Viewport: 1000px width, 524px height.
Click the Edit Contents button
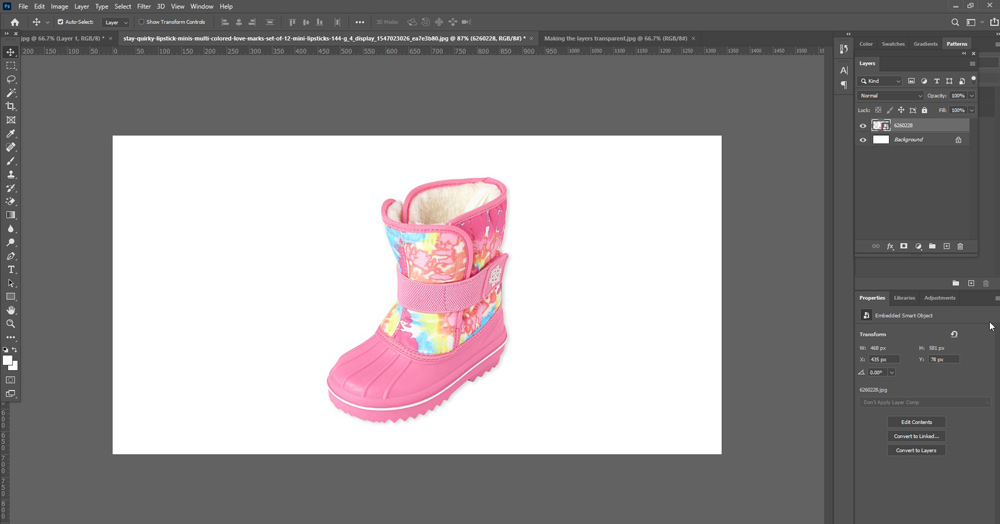916,422
